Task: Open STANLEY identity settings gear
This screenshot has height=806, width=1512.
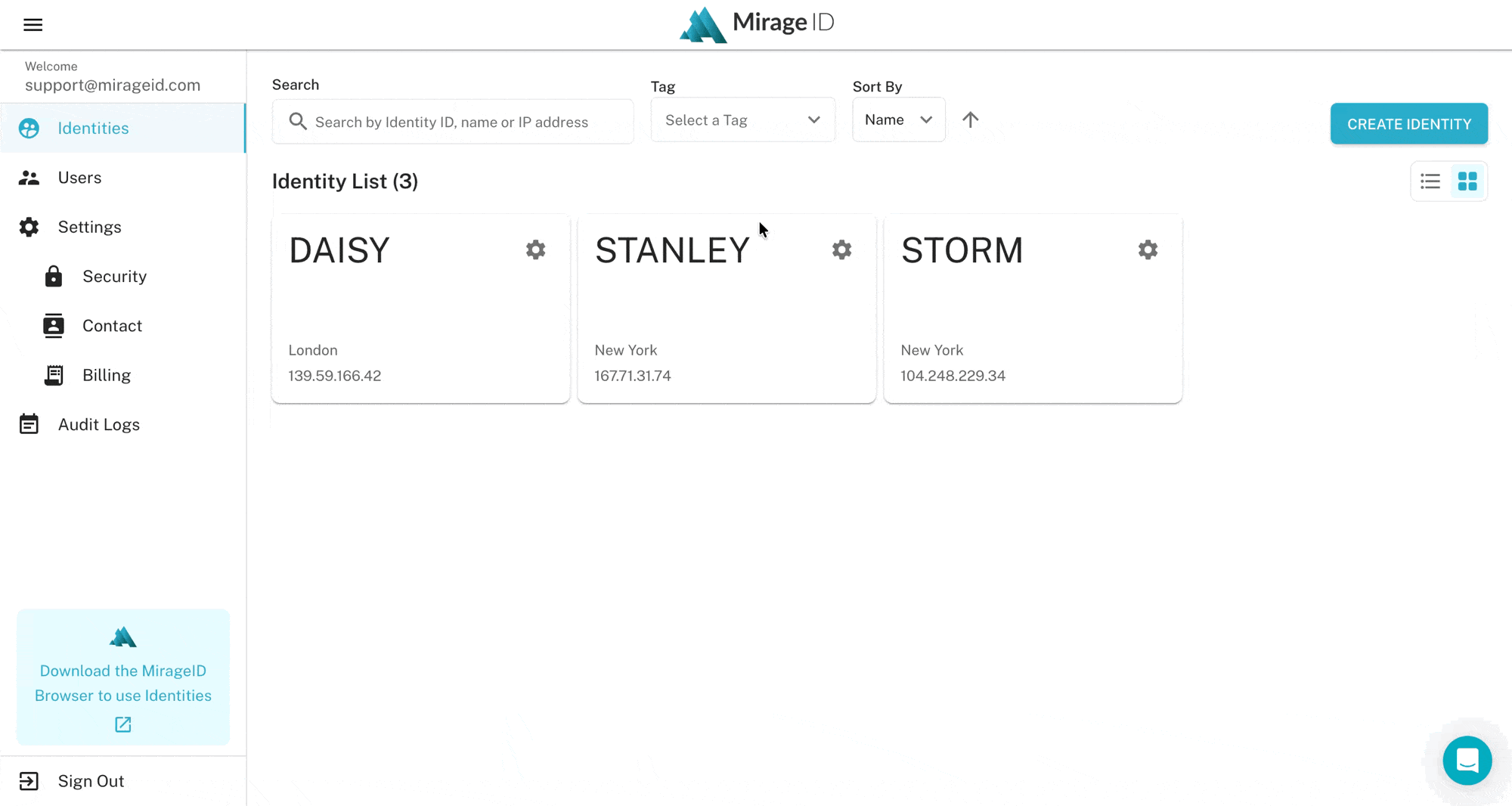Action: coord(841,250)
